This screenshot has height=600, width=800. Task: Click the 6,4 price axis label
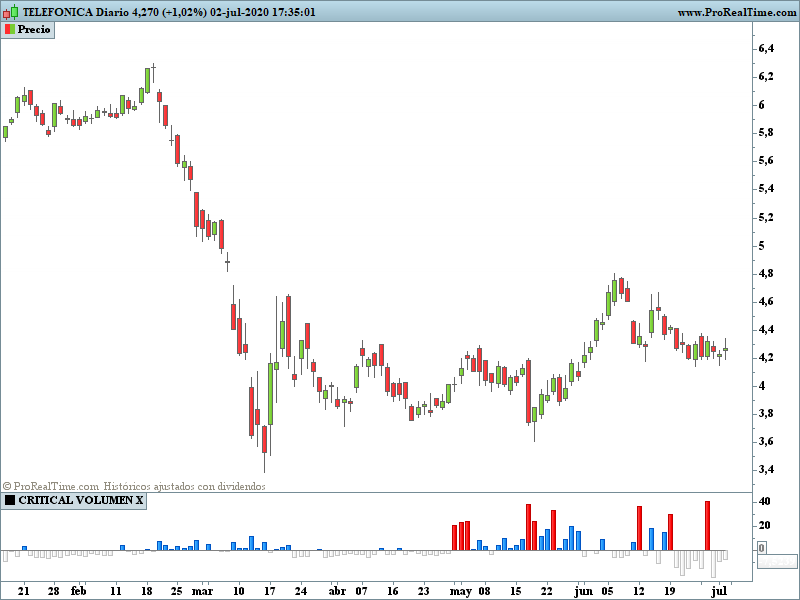(x=766, y=48)
